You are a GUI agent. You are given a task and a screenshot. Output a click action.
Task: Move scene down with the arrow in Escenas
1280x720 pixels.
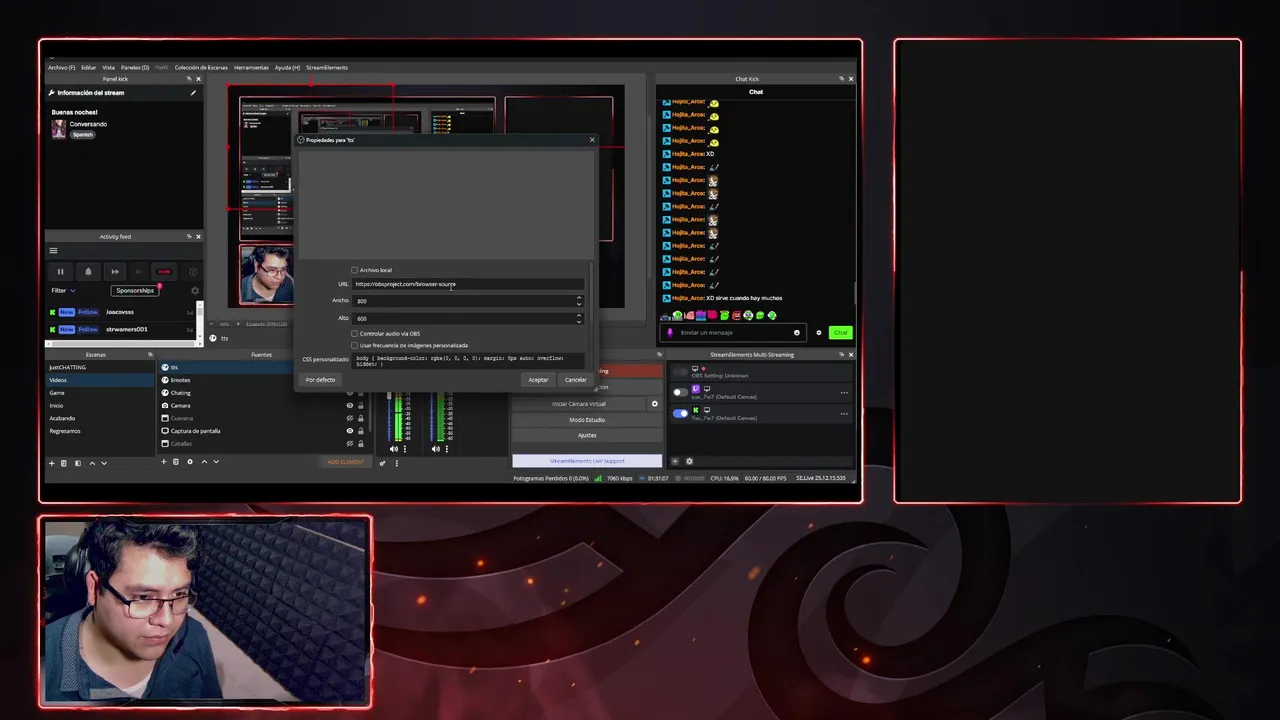(x=104, y=463)
